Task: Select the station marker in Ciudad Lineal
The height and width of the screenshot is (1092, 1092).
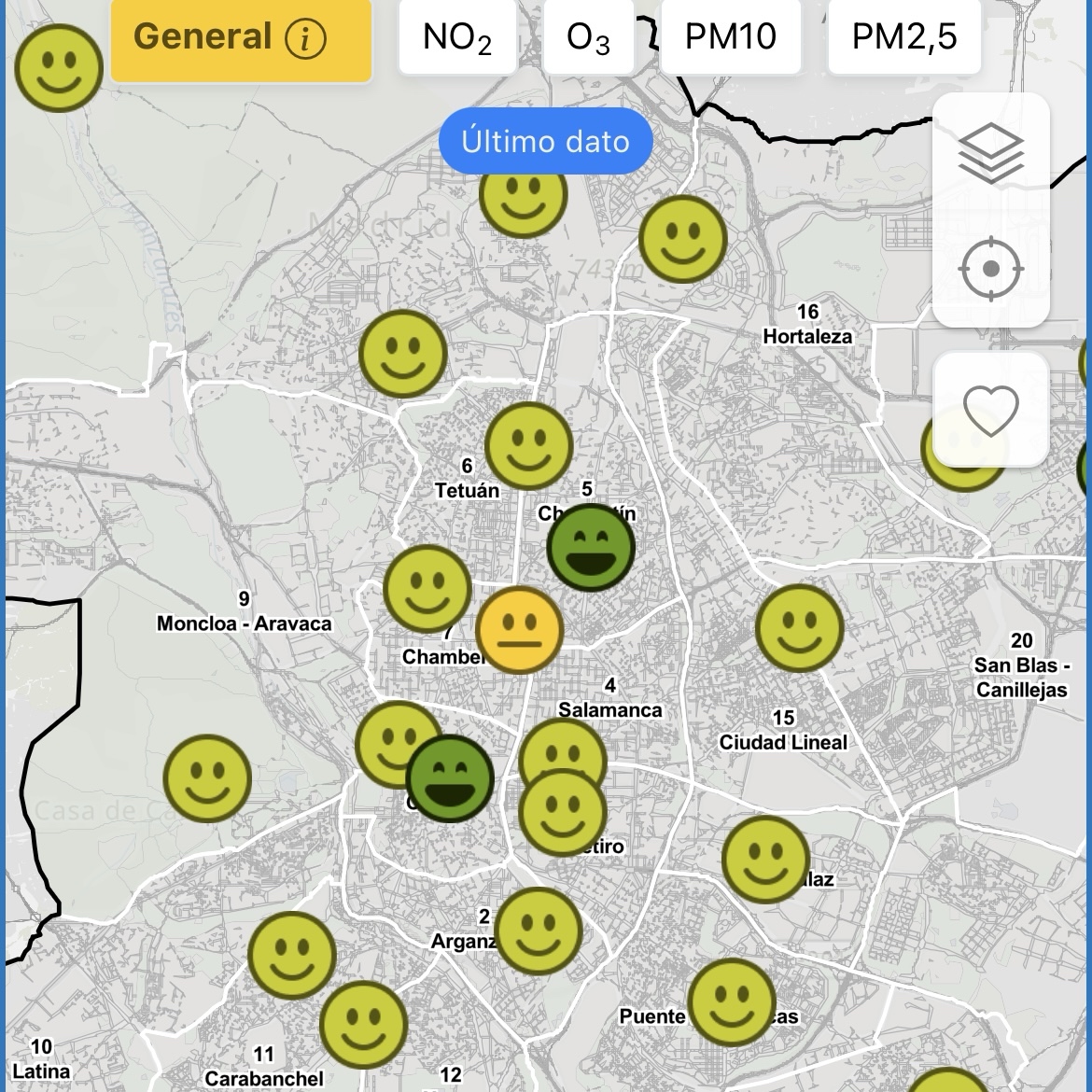Action: [799, 628]
